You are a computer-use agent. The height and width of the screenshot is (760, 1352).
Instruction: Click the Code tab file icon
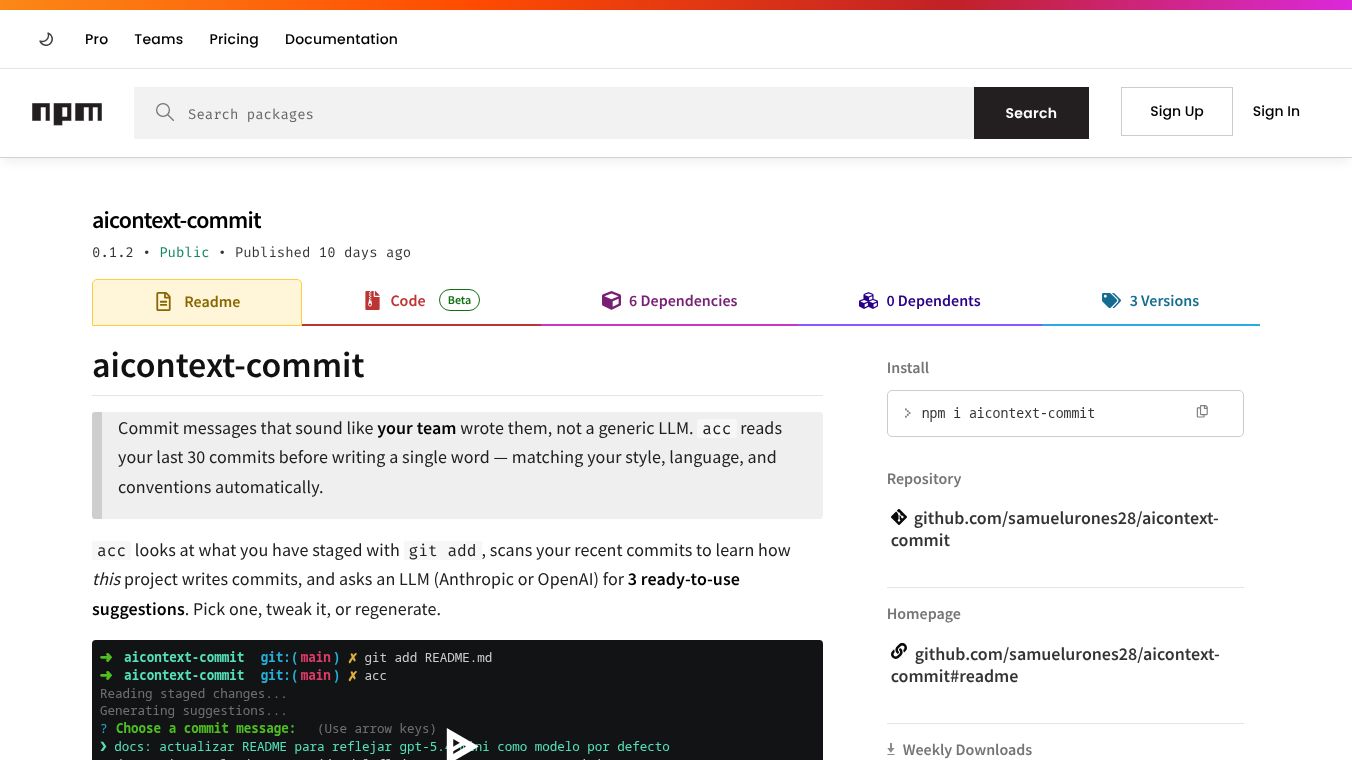pyautogui.click(x=372, y=300)
